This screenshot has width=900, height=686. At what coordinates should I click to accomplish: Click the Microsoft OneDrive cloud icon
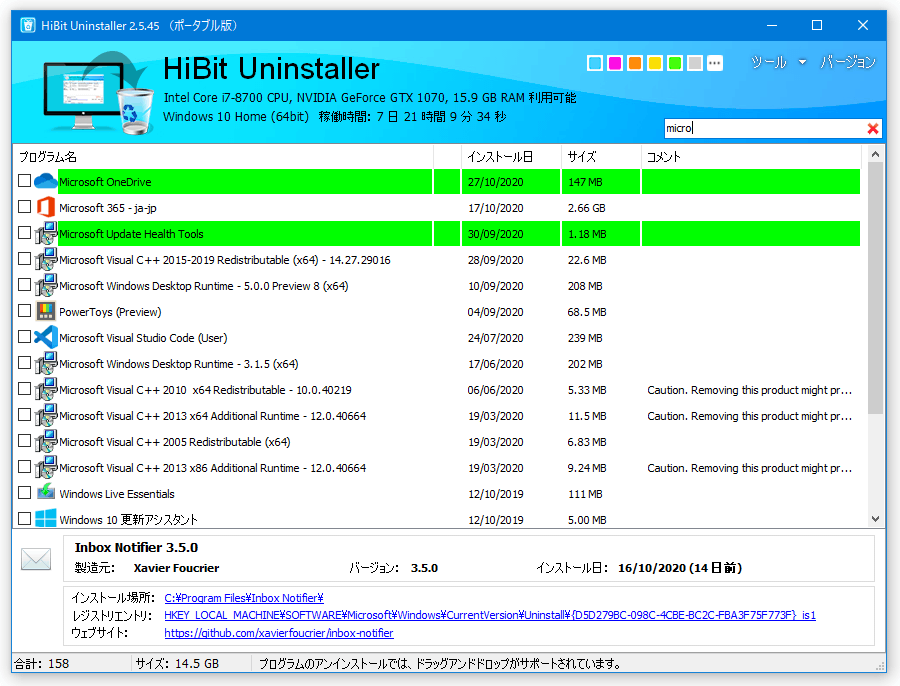[45, 181]
